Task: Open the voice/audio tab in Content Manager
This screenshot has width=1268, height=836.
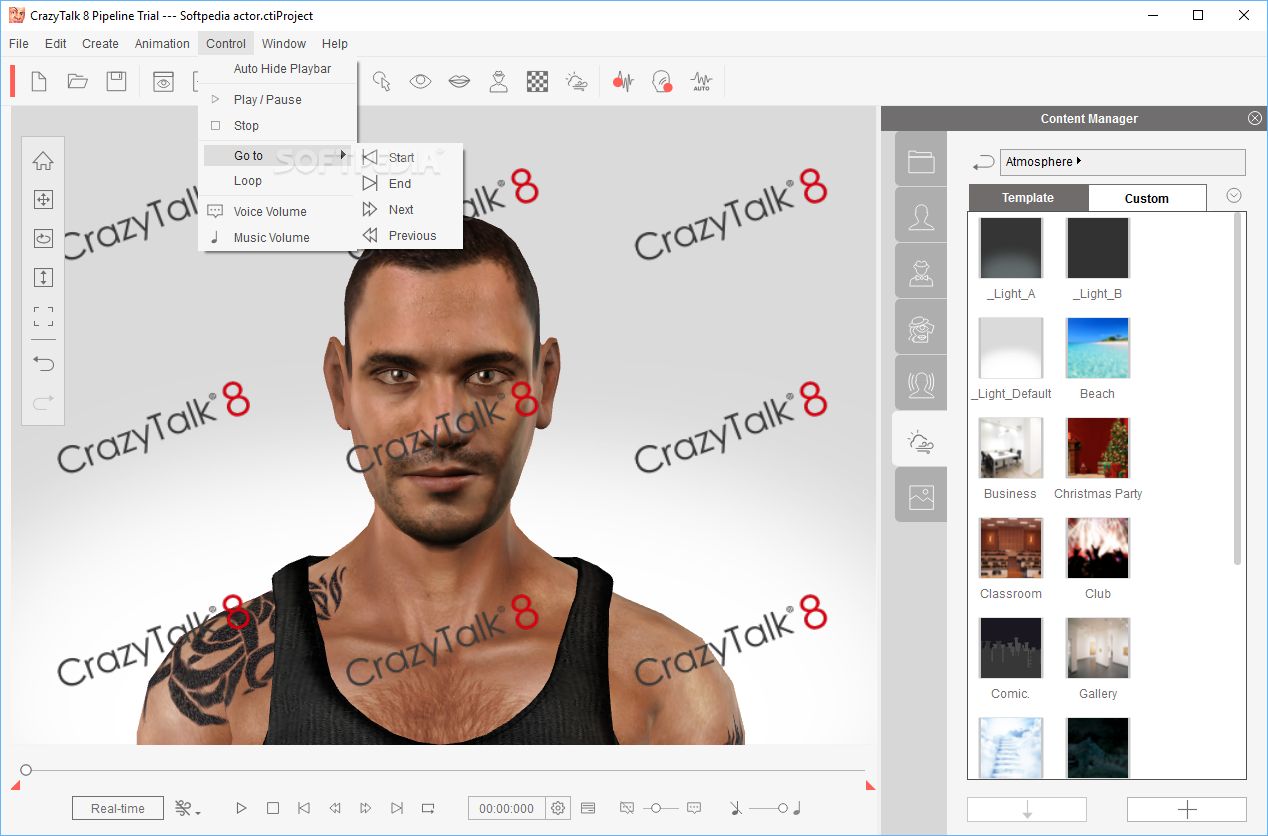Action: pos(921,385)
